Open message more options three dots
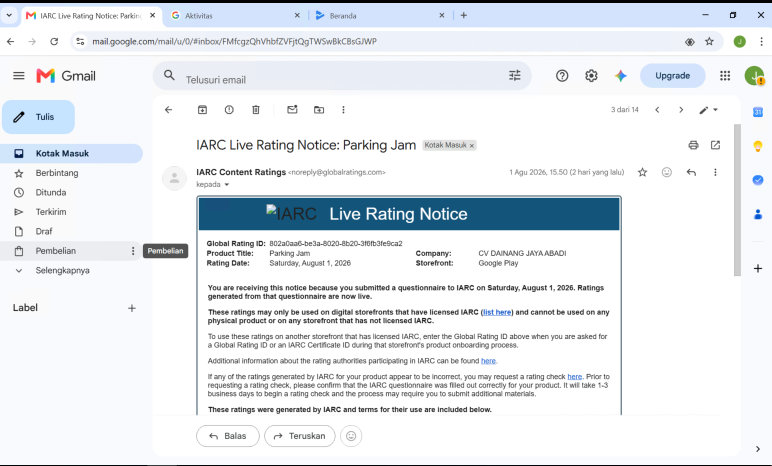The width and height of the screenshot is (772, 466). point(715,172)
